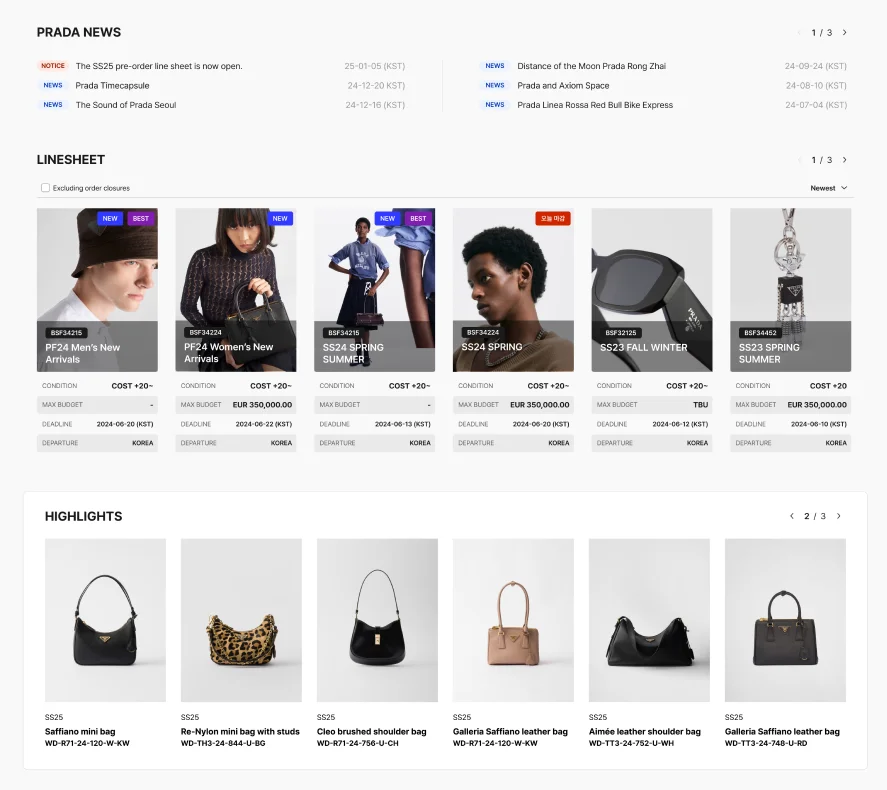This screenshot has width=887, height=790.
Task: Click next page arrow in Linesheet section
Action: [x=844, y=160]
